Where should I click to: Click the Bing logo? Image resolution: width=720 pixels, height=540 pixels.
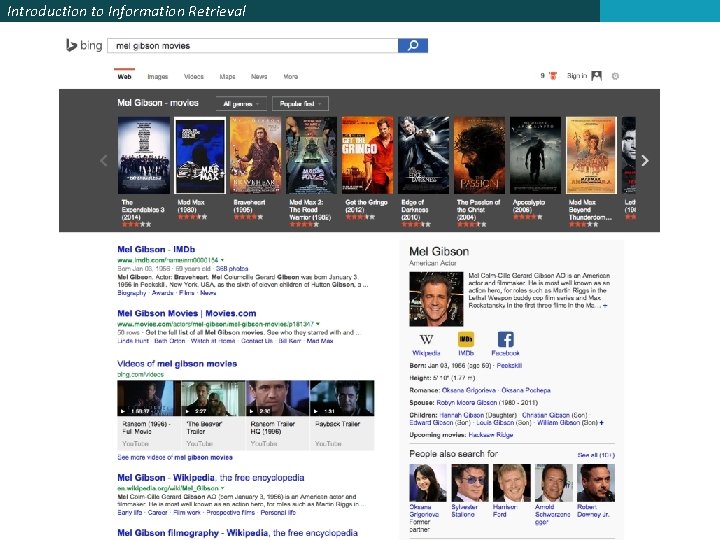click(x=84, y=45)
